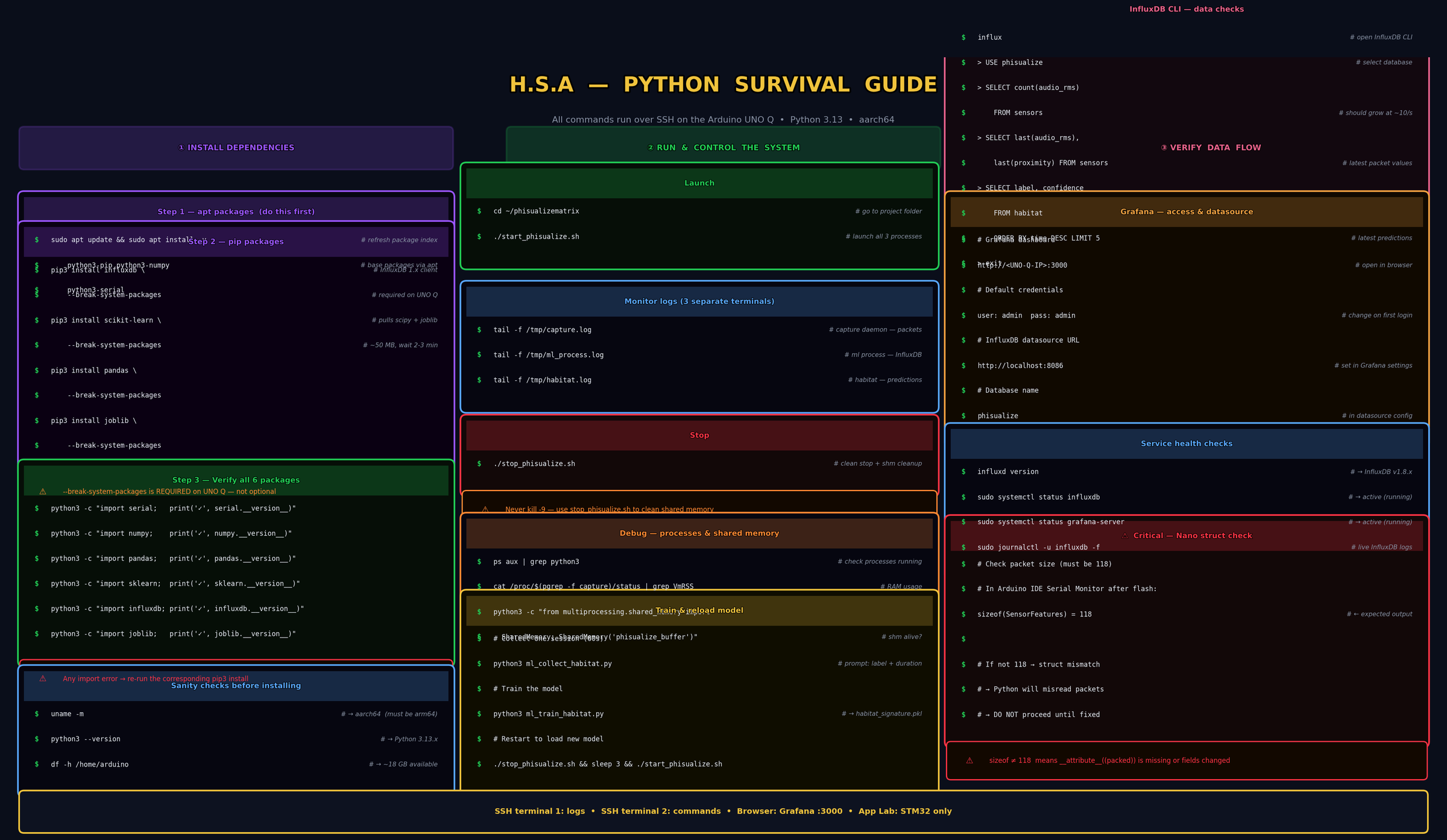The width and height of the screenshot is (1447, 840).
Task: Click the 'phisualize' database name line
Action: [x=998, y=416]
